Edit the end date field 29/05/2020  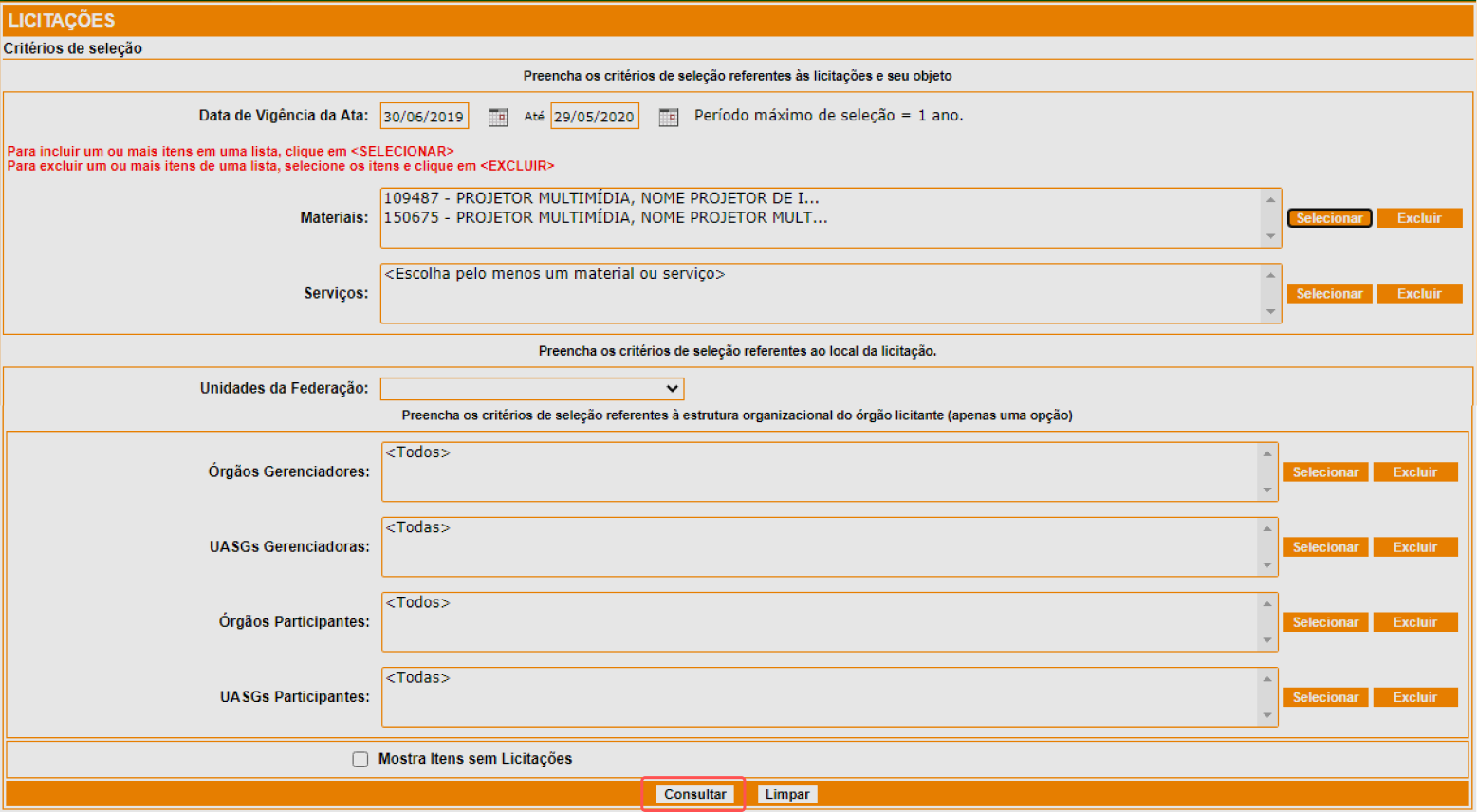(x=595, y=116)
